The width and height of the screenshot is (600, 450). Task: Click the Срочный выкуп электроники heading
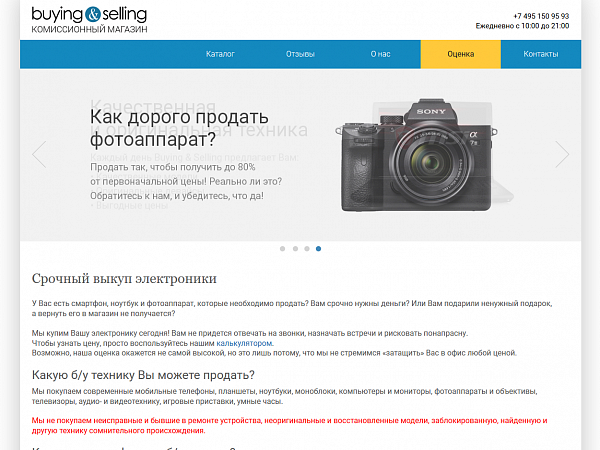(124, 279)
